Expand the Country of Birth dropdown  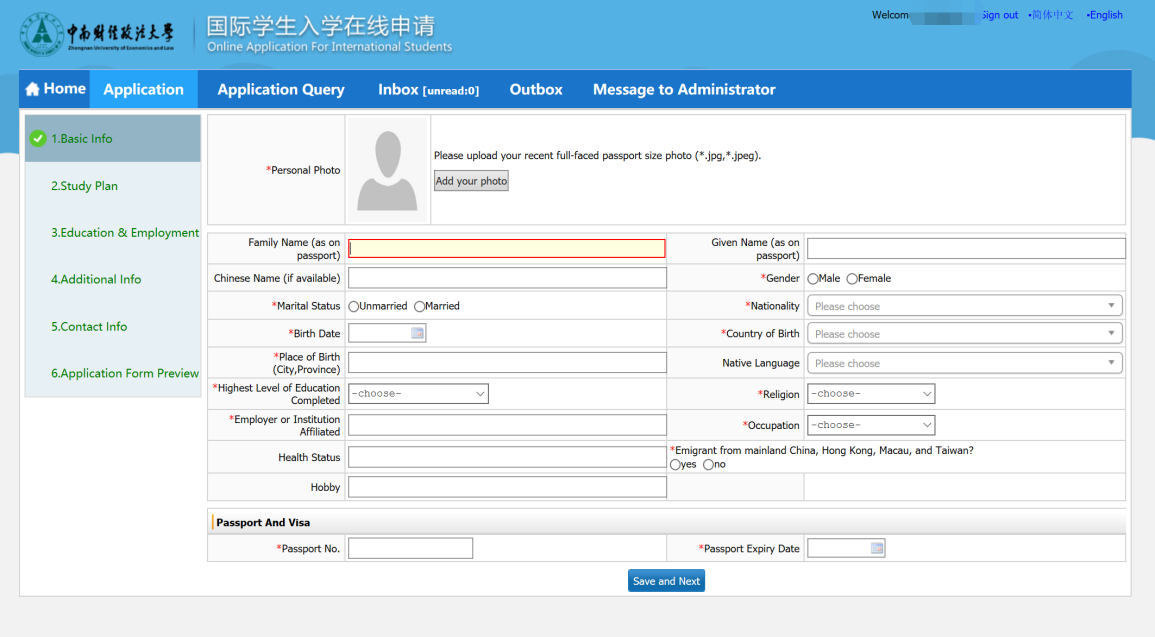click(x=964, y=334)
